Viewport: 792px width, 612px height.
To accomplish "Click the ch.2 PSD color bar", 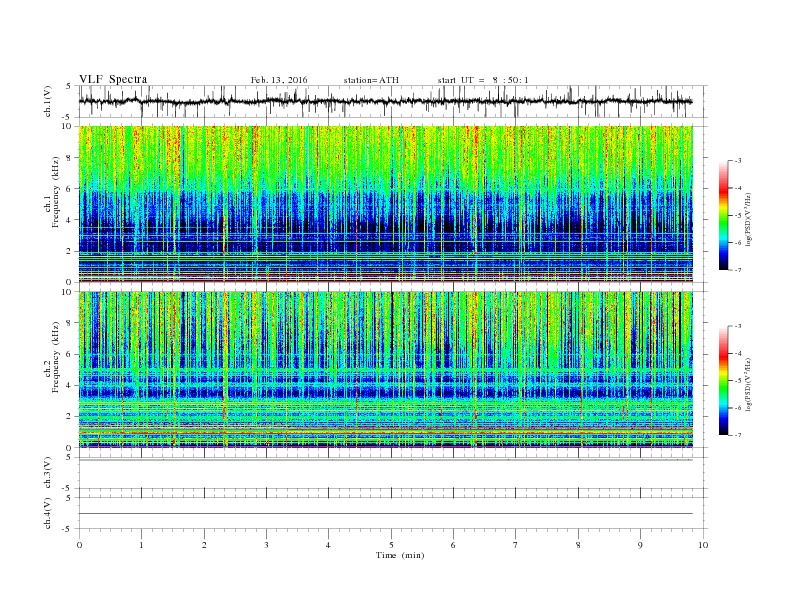I will coord(723,380).
